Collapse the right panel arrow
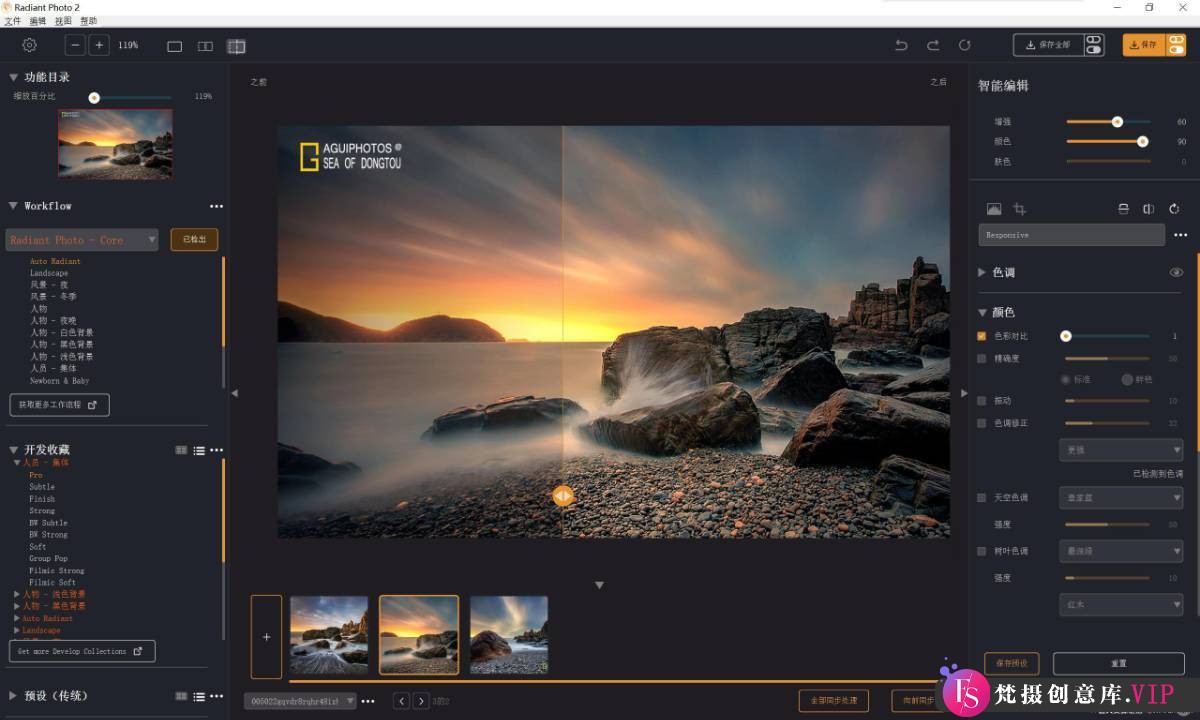This screenshot has width=1200, height=720. point(964,393)
